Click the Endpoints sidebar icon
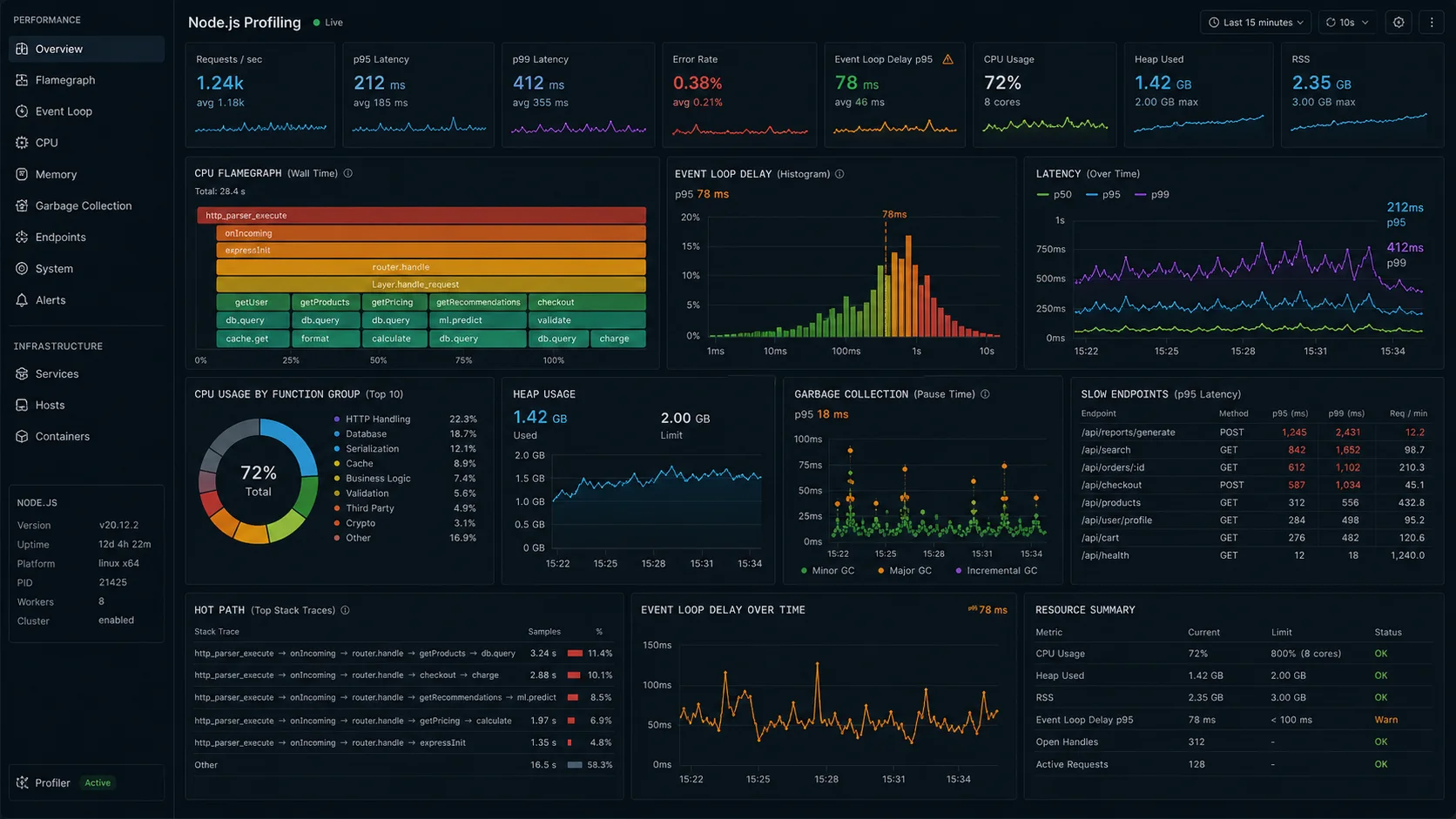The width and height of the screenshot is (1456, 819). tap(22, 237)
